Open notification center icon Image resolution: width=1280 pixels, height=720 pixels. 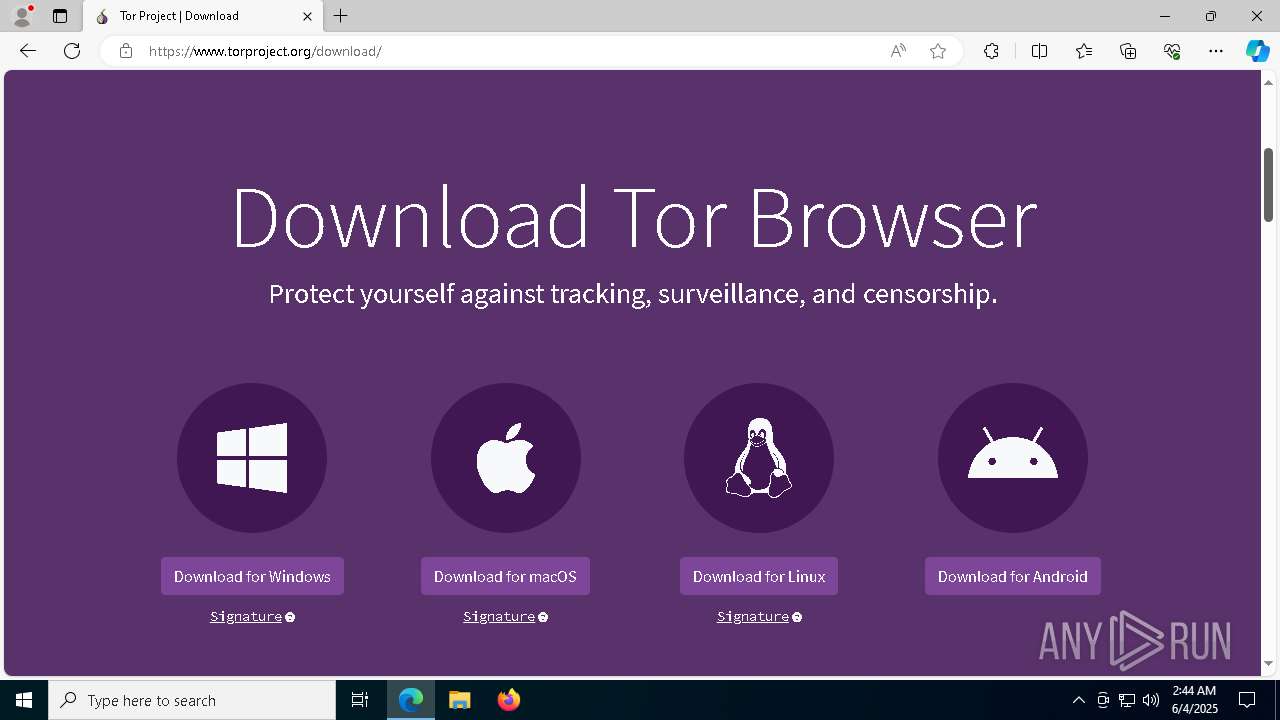coord(1248,700)
